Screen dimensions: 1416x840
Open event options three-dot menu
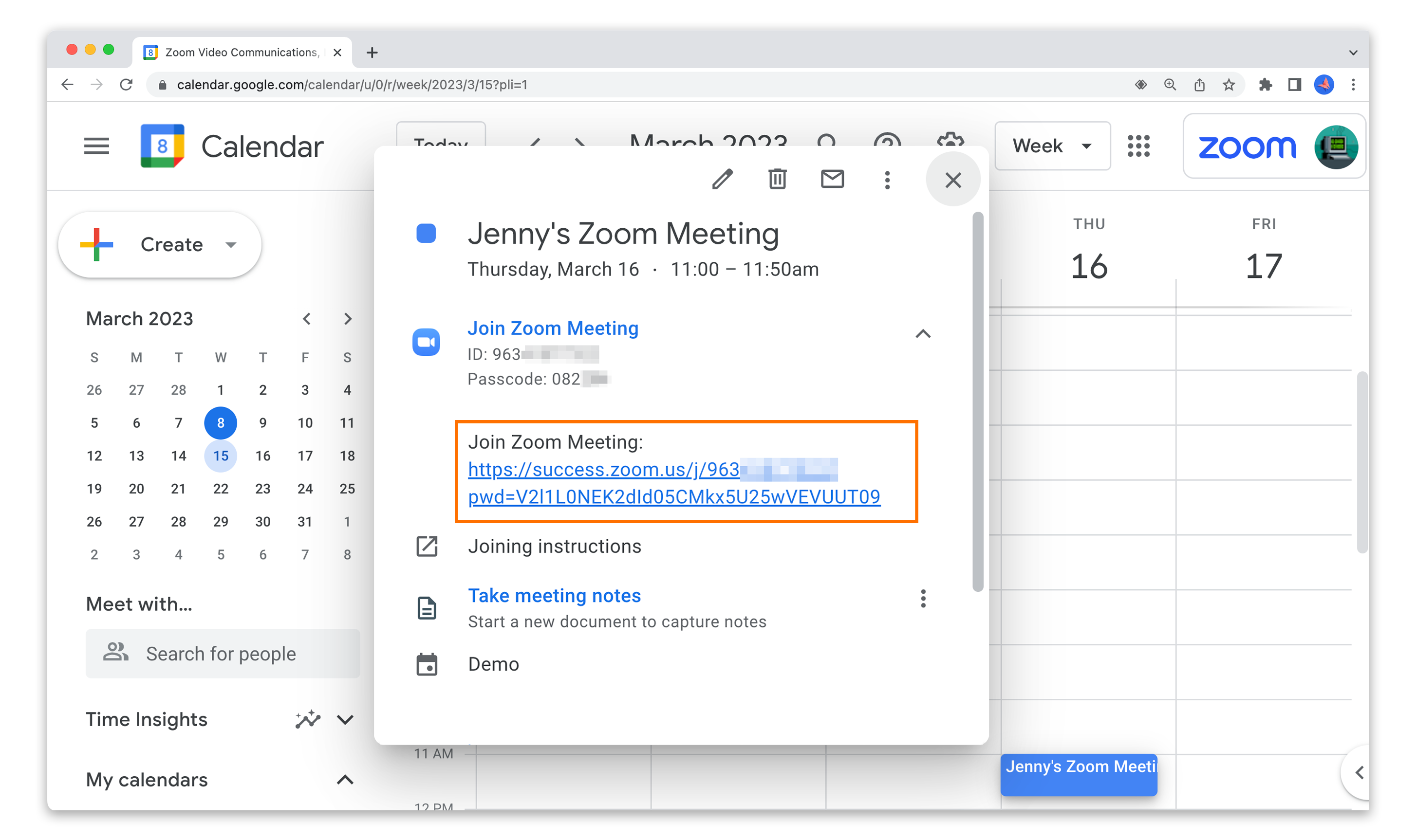887,180
